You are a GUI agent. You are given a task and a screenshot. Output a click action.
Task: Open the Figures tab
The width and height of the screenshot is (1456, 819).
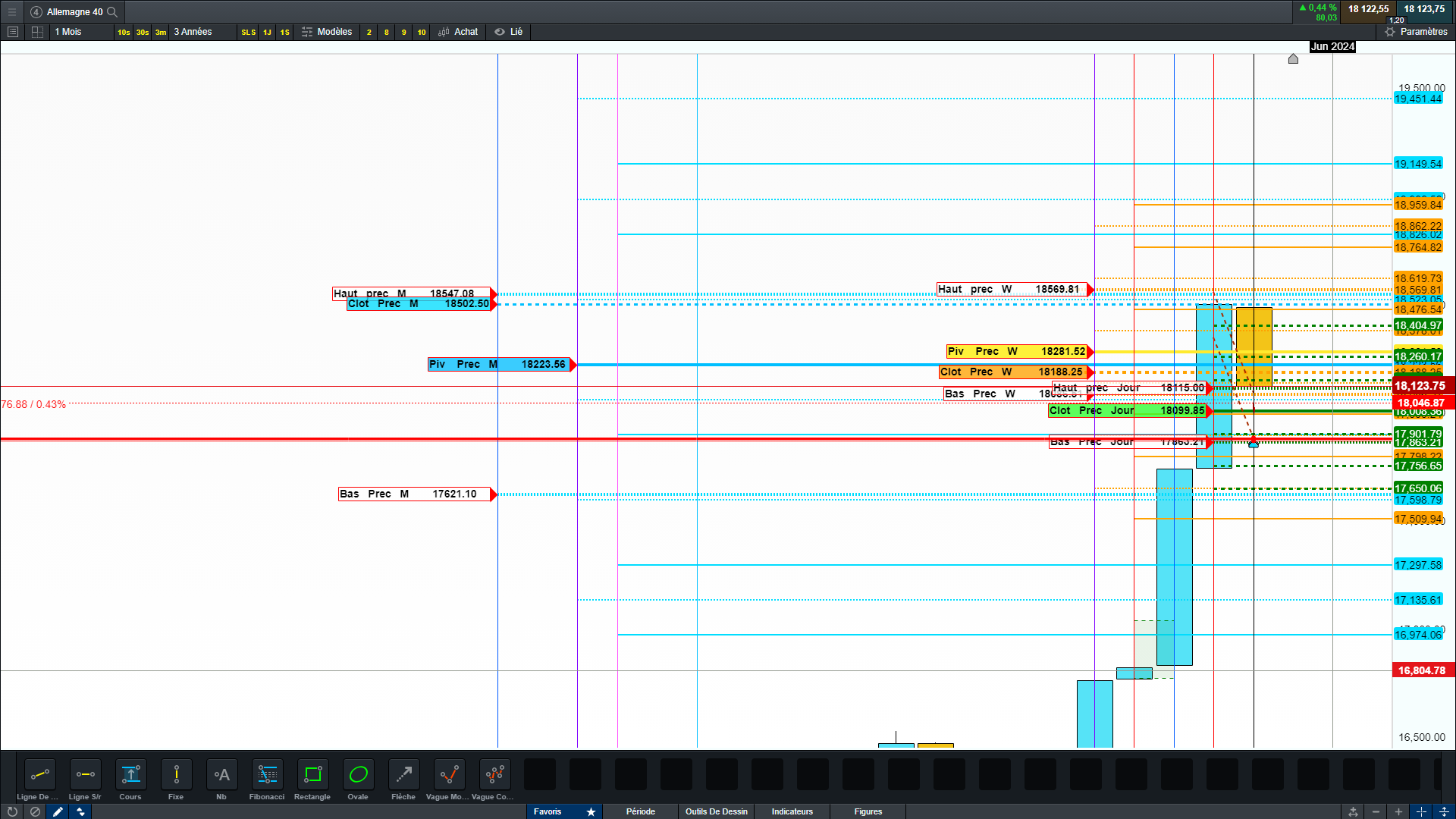868,811
